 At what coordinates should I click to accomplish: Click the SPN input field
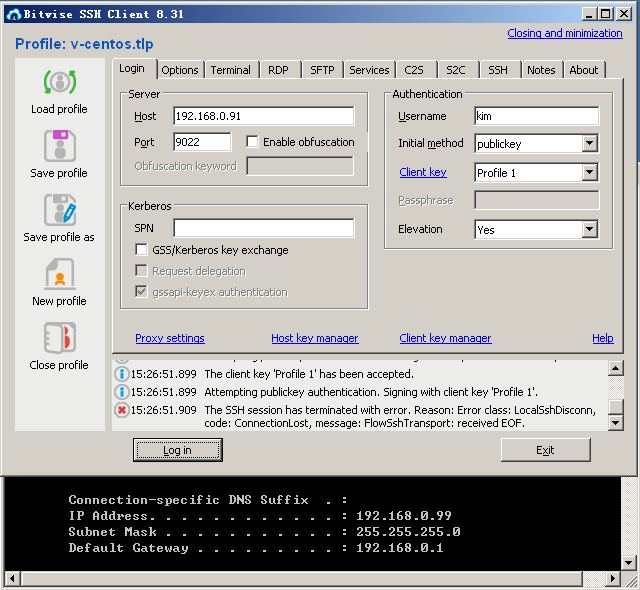click(264, 228)
